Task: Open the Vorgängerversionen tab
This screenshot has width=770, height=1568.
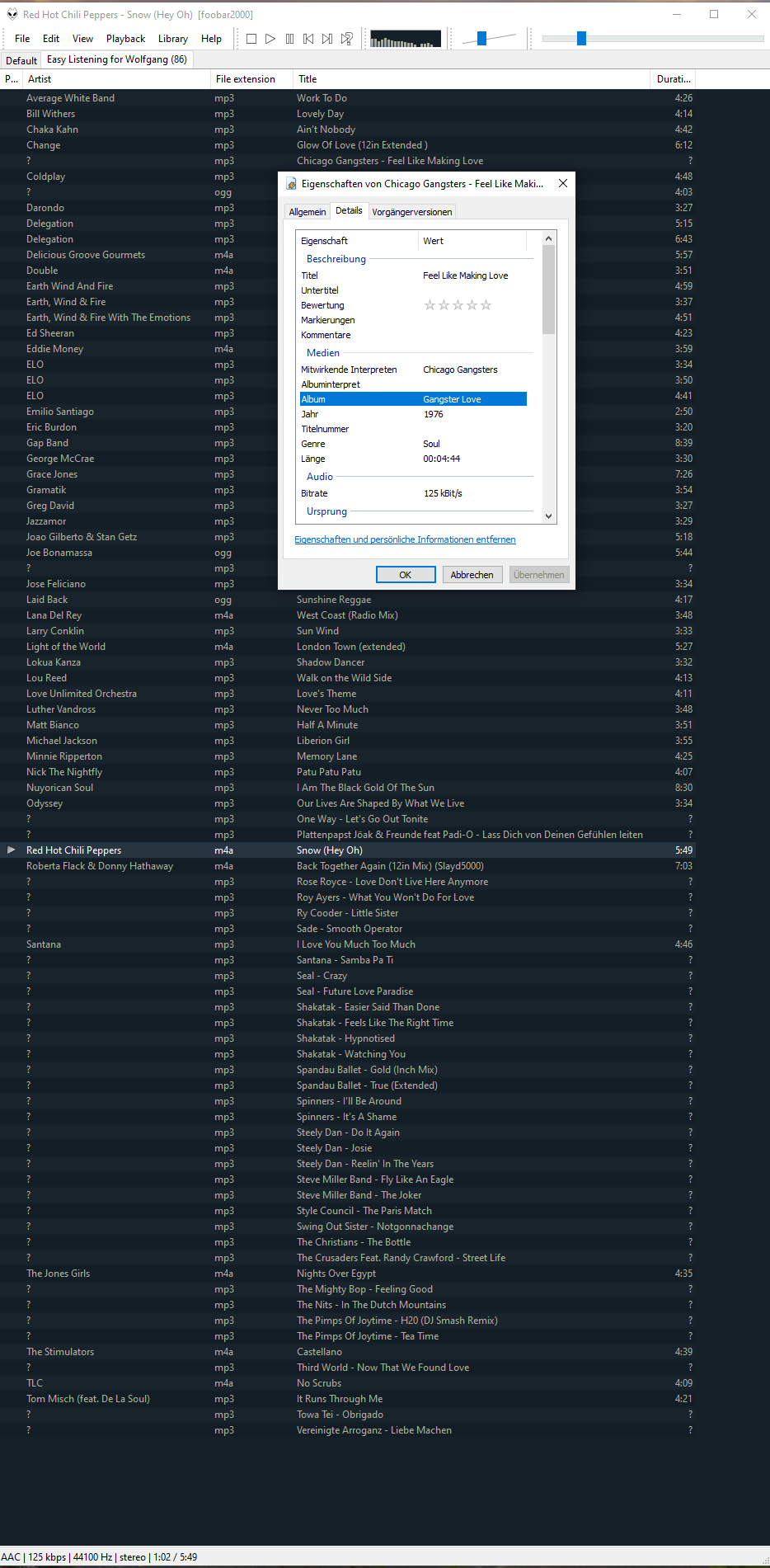Action: pyautogui.click(x=412, y=212)
